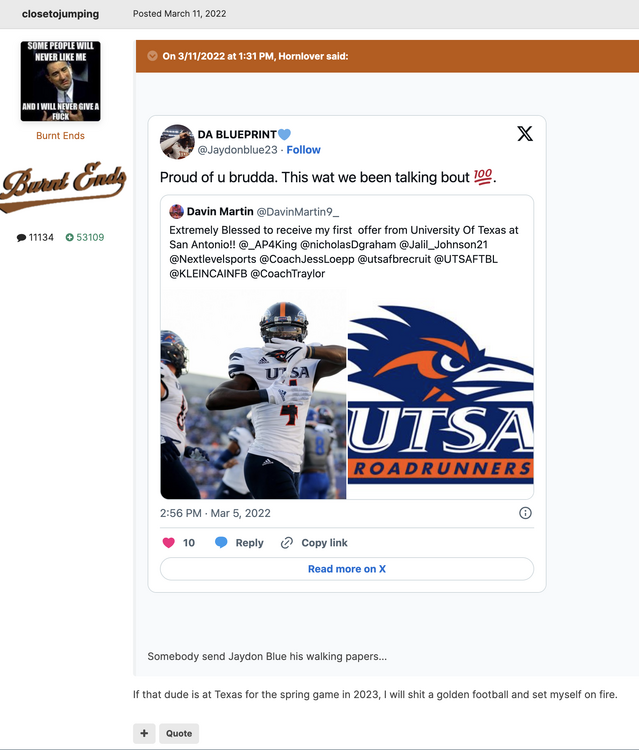Click the copy link chain icon

pos(286,542)
